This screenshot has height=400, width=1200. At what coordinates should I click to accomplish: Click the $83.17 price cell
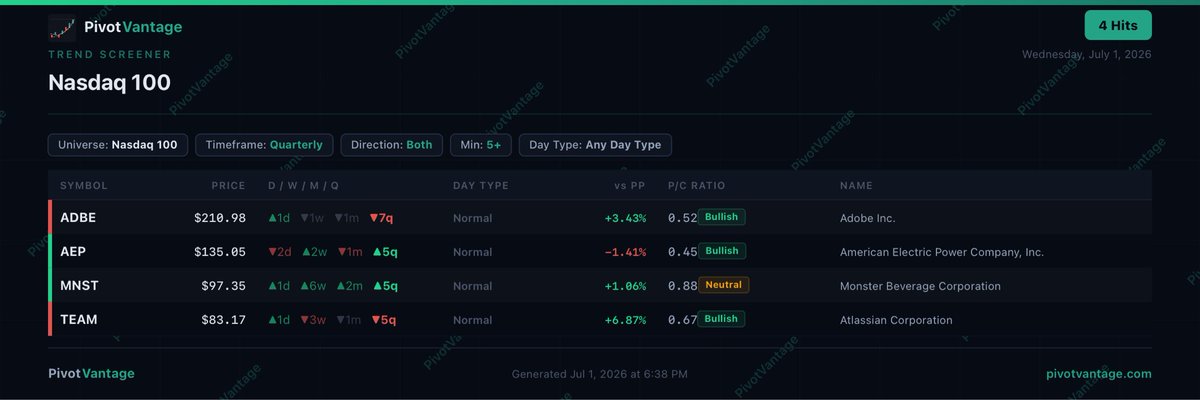click(x=224, y=320)
